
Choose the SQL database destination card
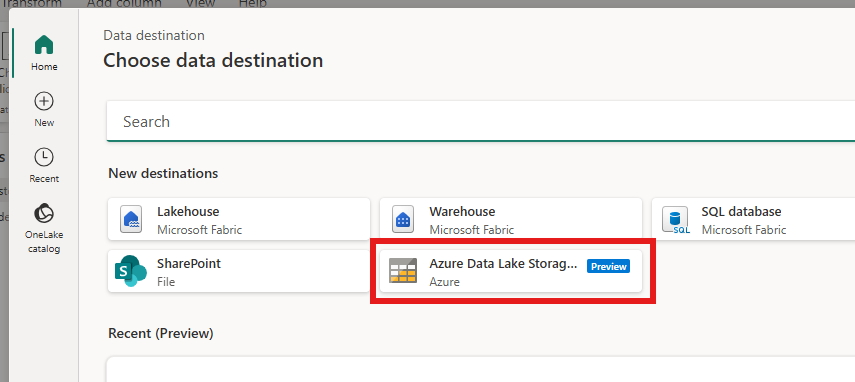point(753,219)
